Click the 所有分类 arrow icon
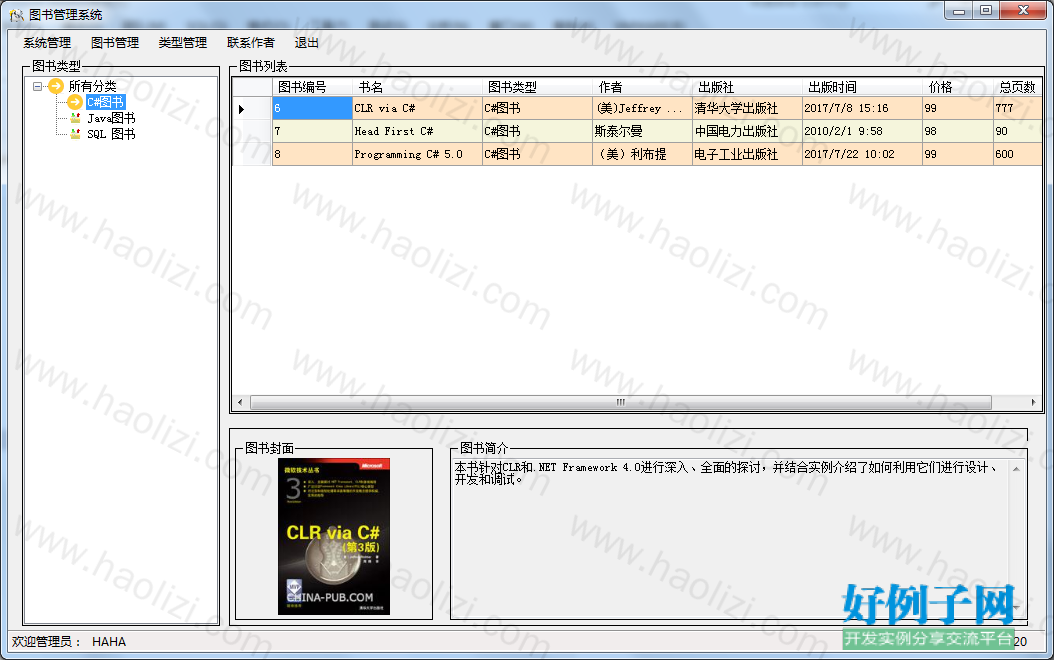1054x660 pixels. pos(56,86)
